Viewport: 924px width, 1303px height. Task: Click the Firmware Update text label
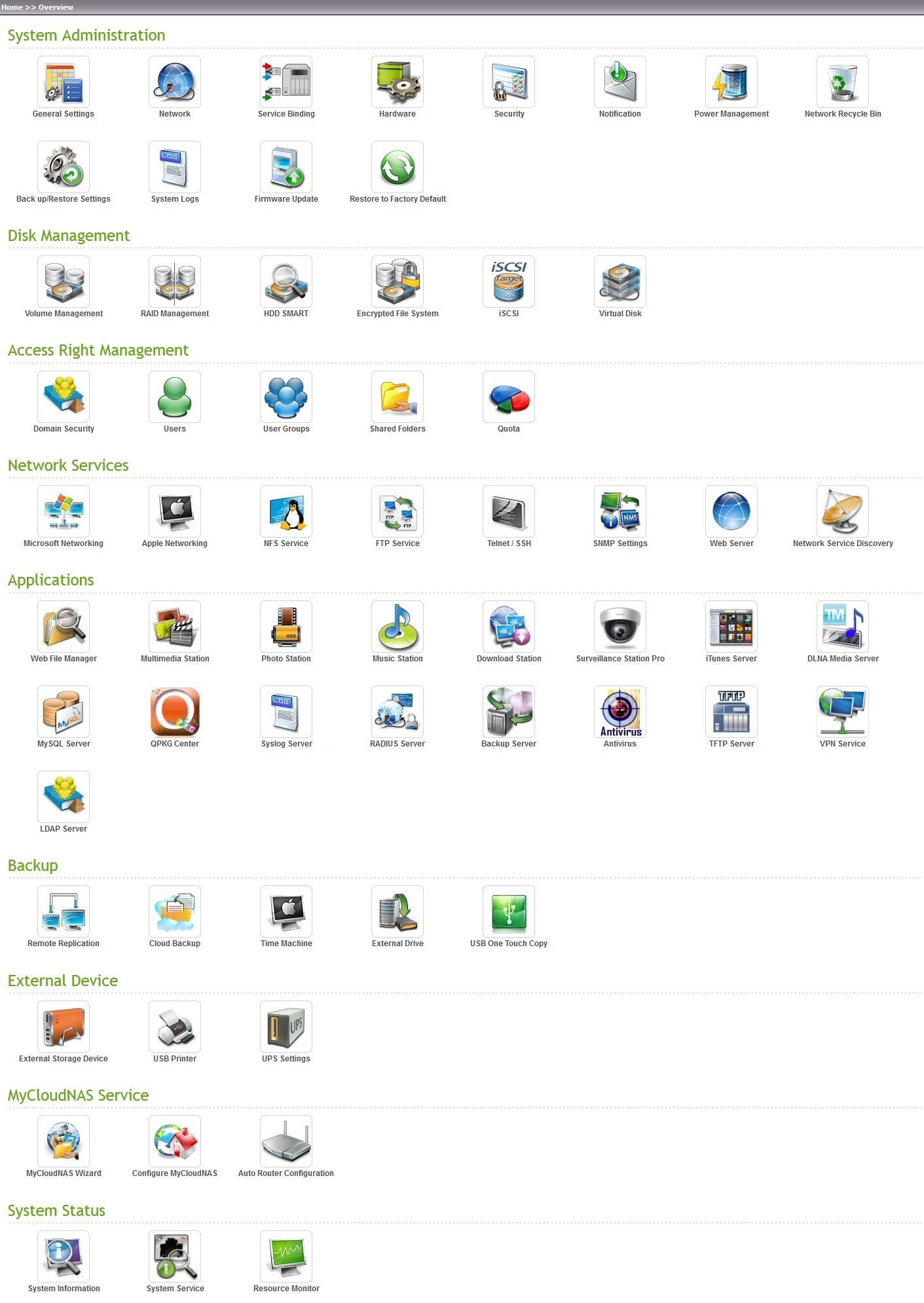coord(286,199)
